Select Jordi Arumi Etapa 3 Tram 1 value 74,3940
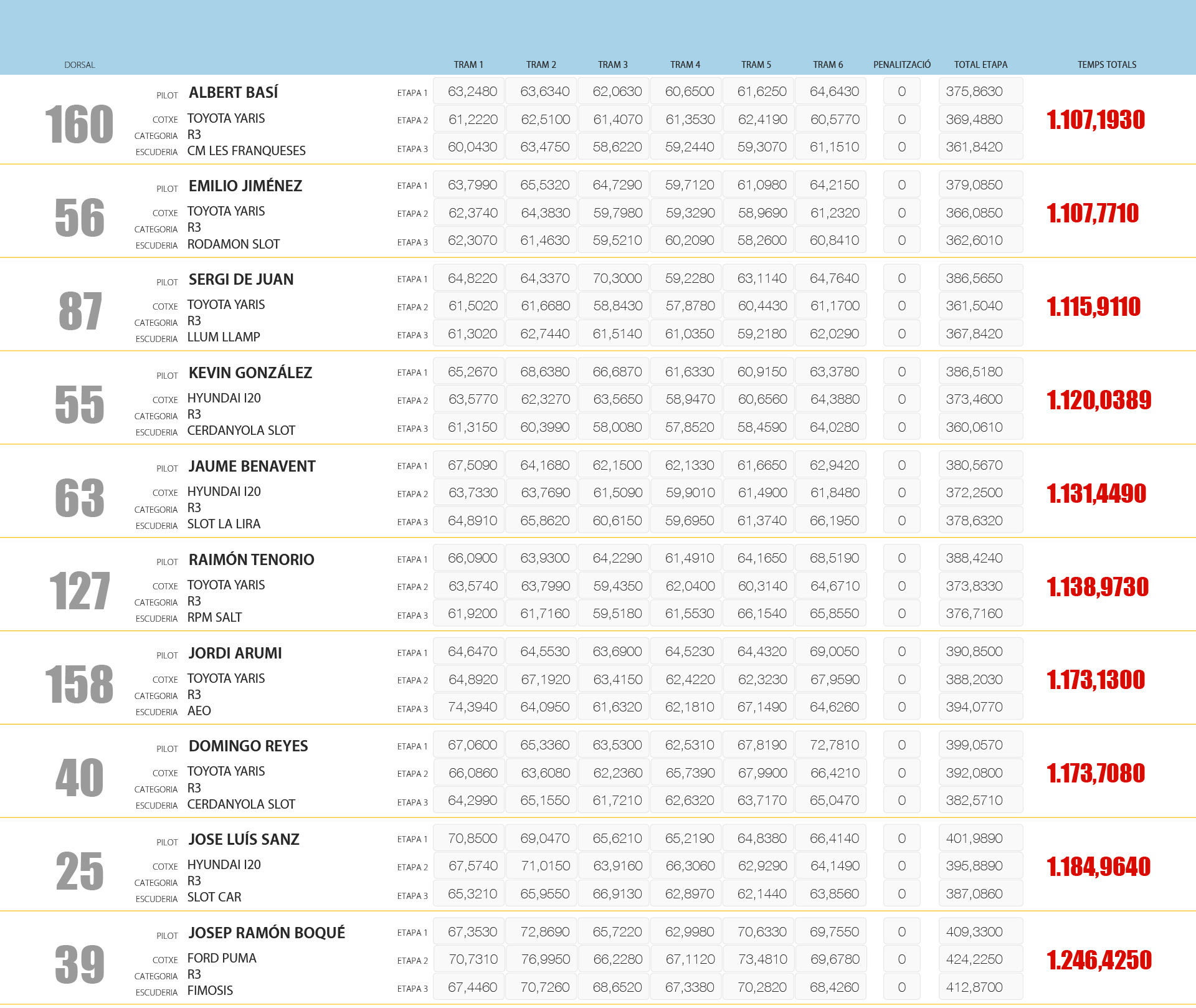This screenshot has height=1008, width=1196. pos(472,707)
